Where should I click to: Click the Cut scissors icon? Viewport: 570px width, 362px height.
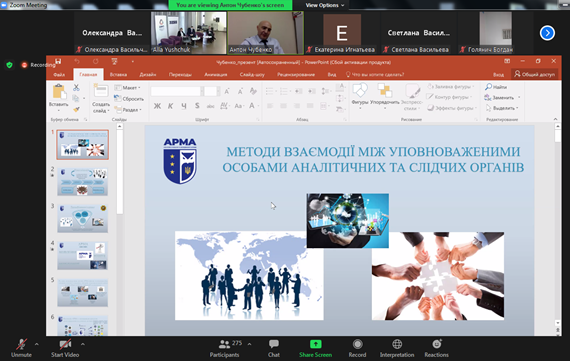(76, 87)
